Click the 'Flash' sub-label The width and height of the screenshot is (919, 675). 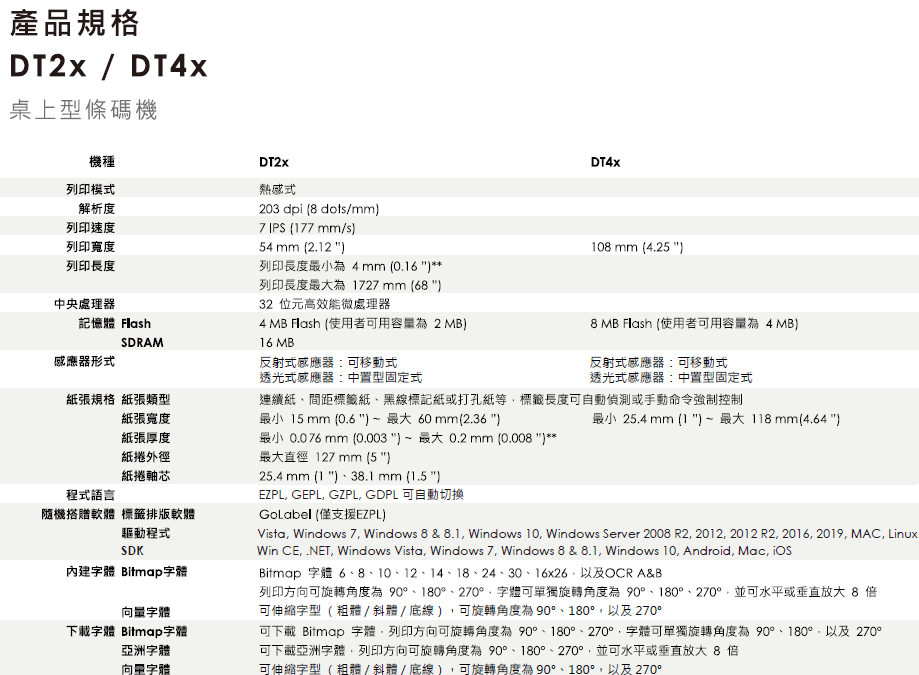tap(136, 323)
